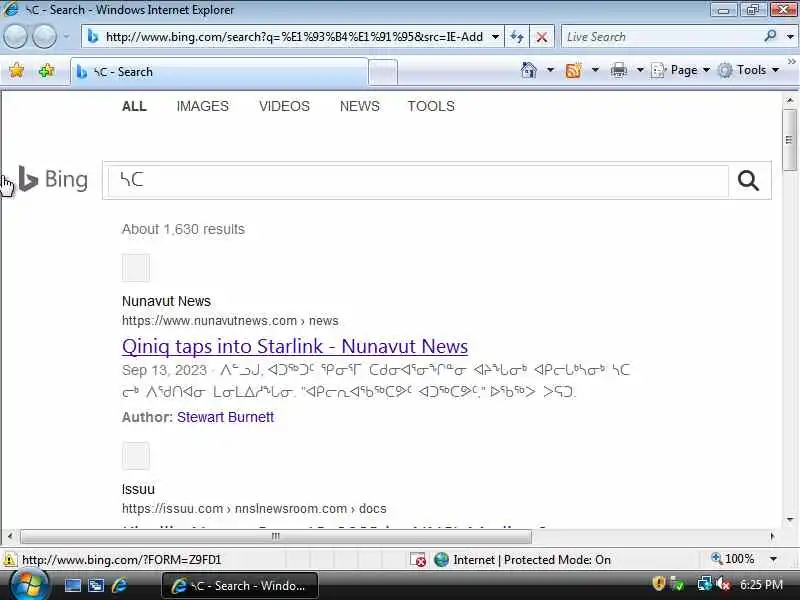
Task: Click the Bing search query box
Action: tap(418, 180)
